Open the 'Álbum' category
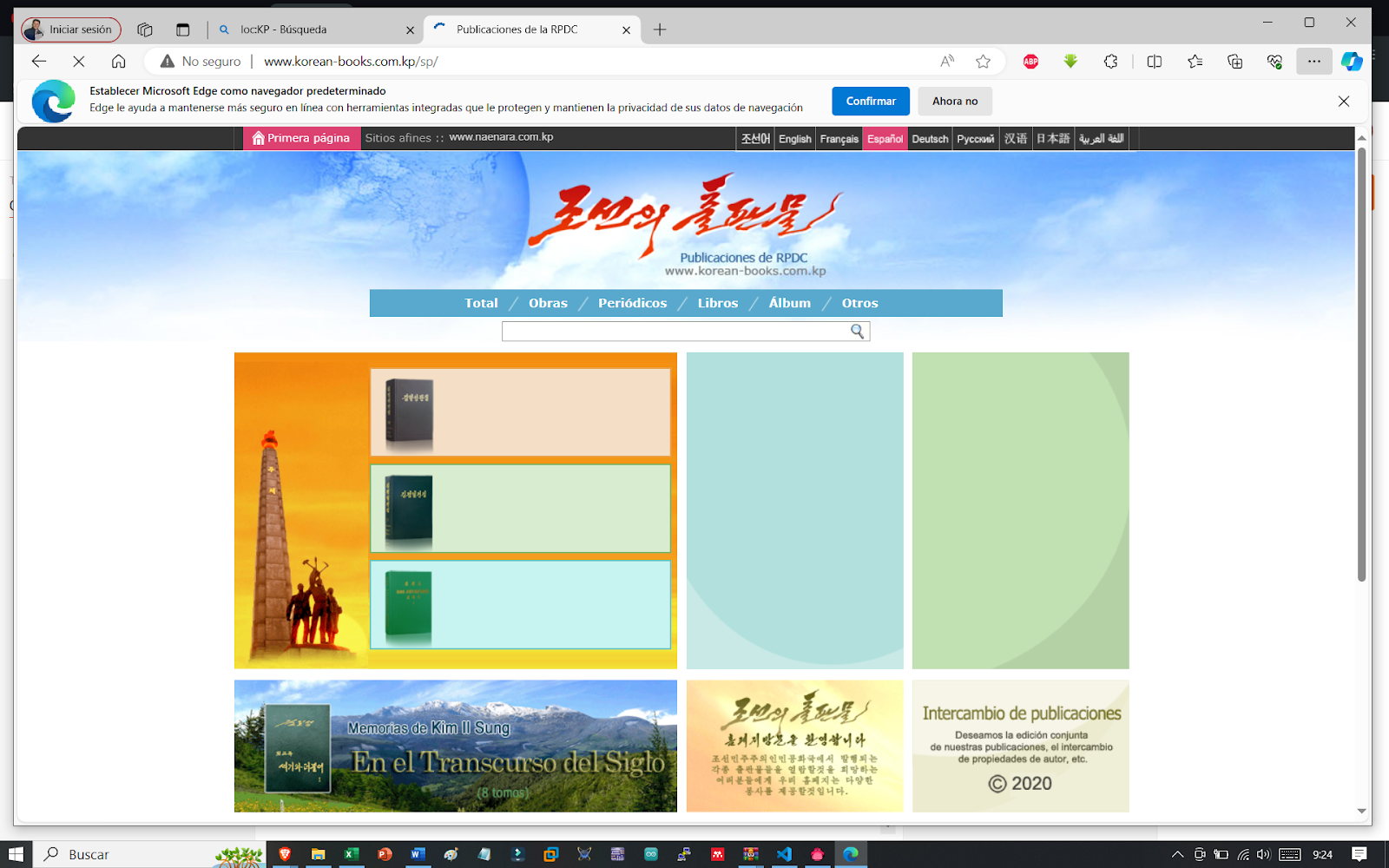Image resolution: width=1389 pixels, height=868 pixels. point(789,303)
